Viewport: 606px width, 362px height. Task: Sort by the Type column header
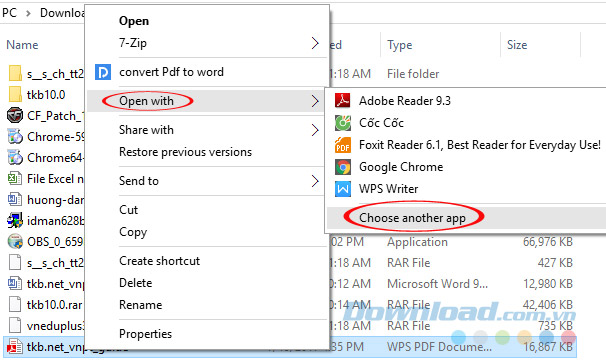400,45
